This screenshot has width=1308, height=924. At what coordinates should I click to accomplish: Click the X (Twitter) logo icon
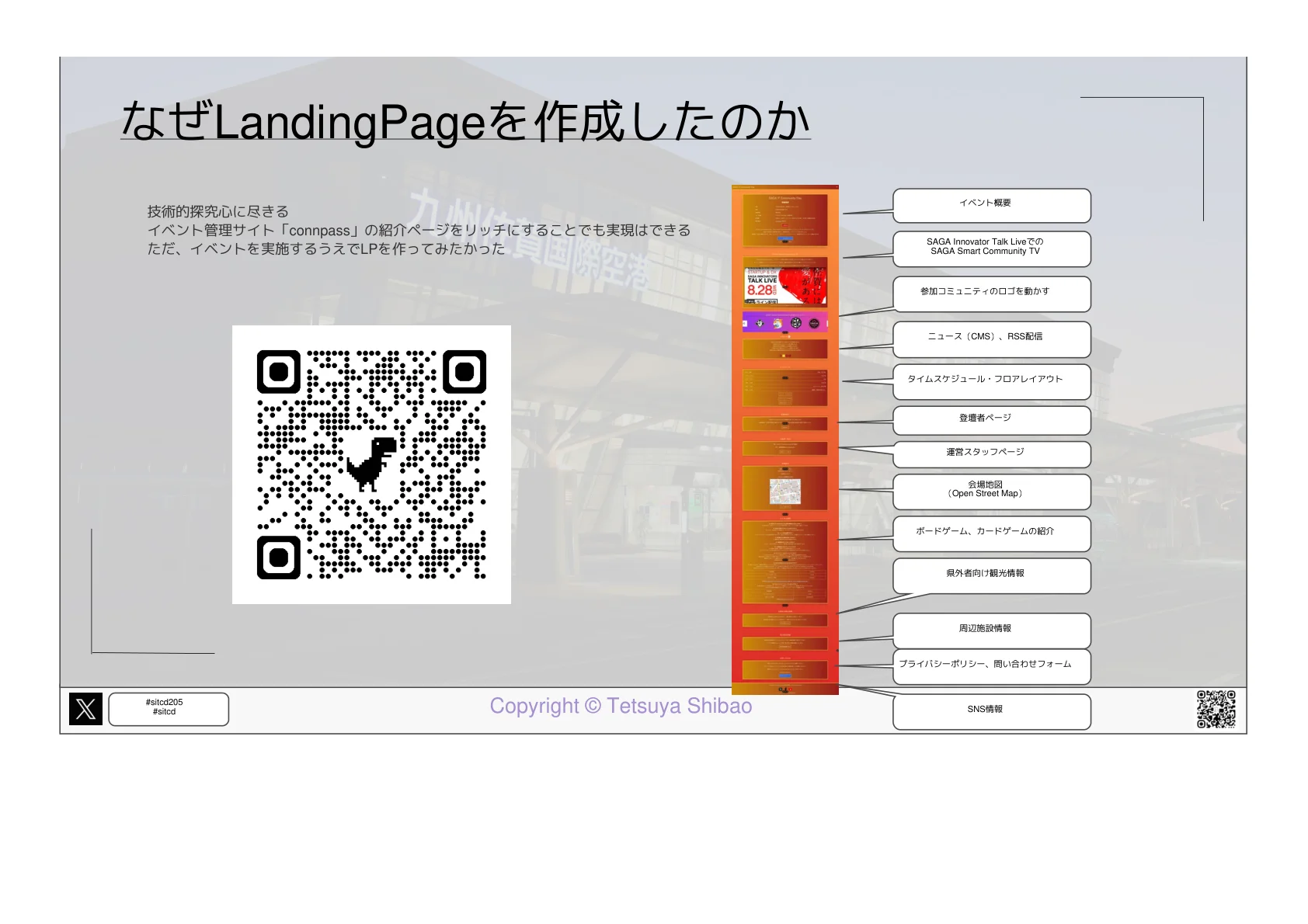[85, 709]
